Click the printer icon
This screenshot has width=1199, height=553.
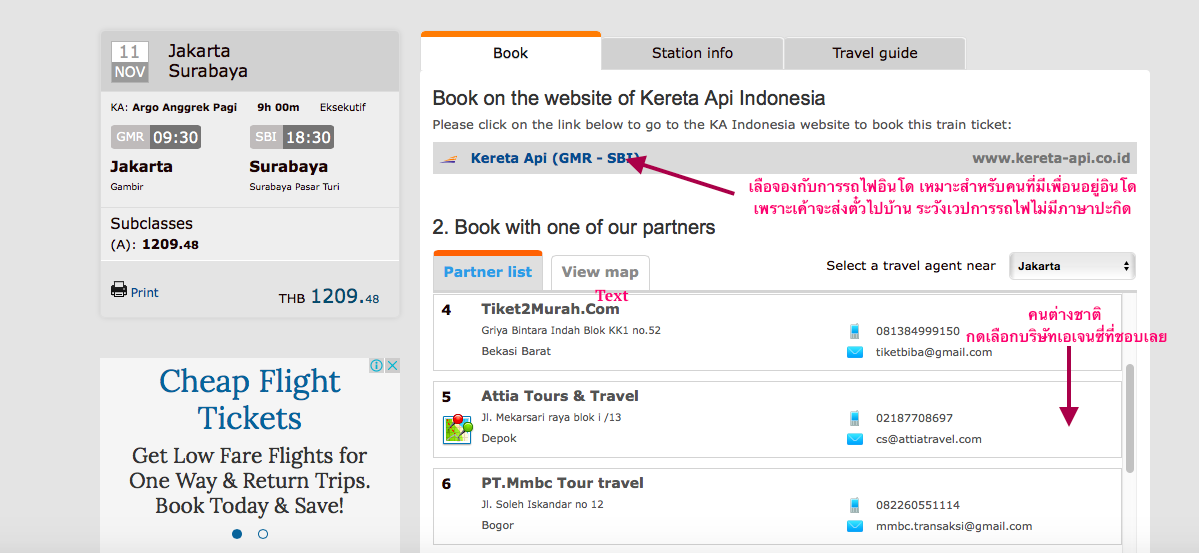pos(119,290)
